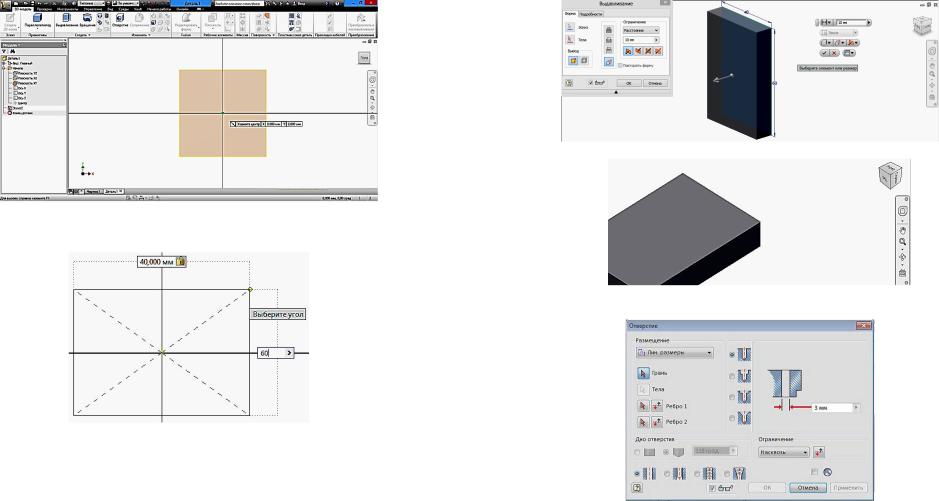Expand the Создать ribbon panel arrow
Viewport: 939px width, 501px height.
coord(89,35)
